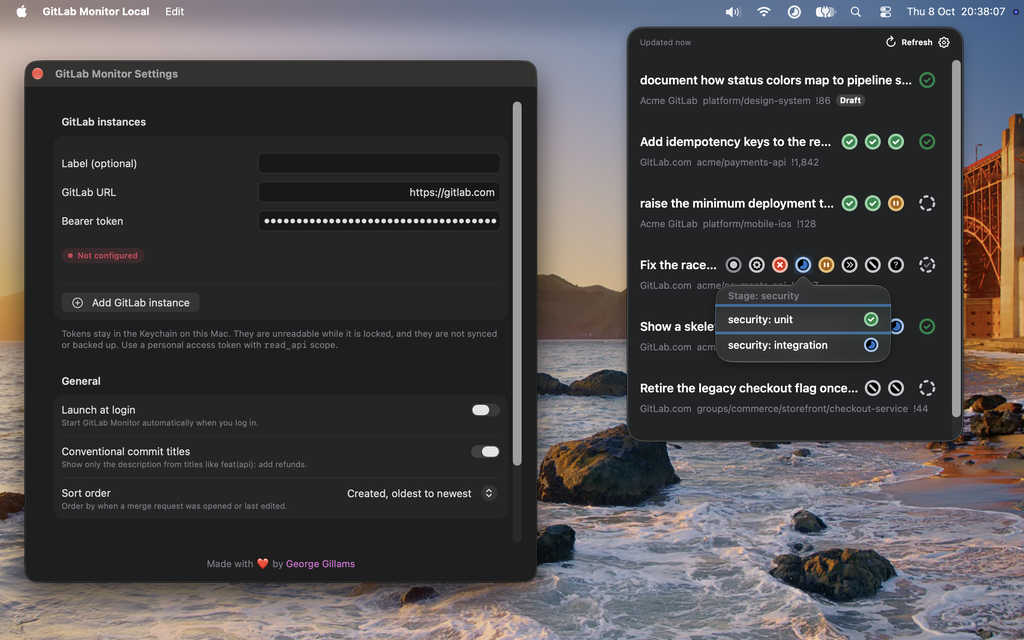
Task: Click the 'Not configured' status badge
Action: click(x=103, y=255)
